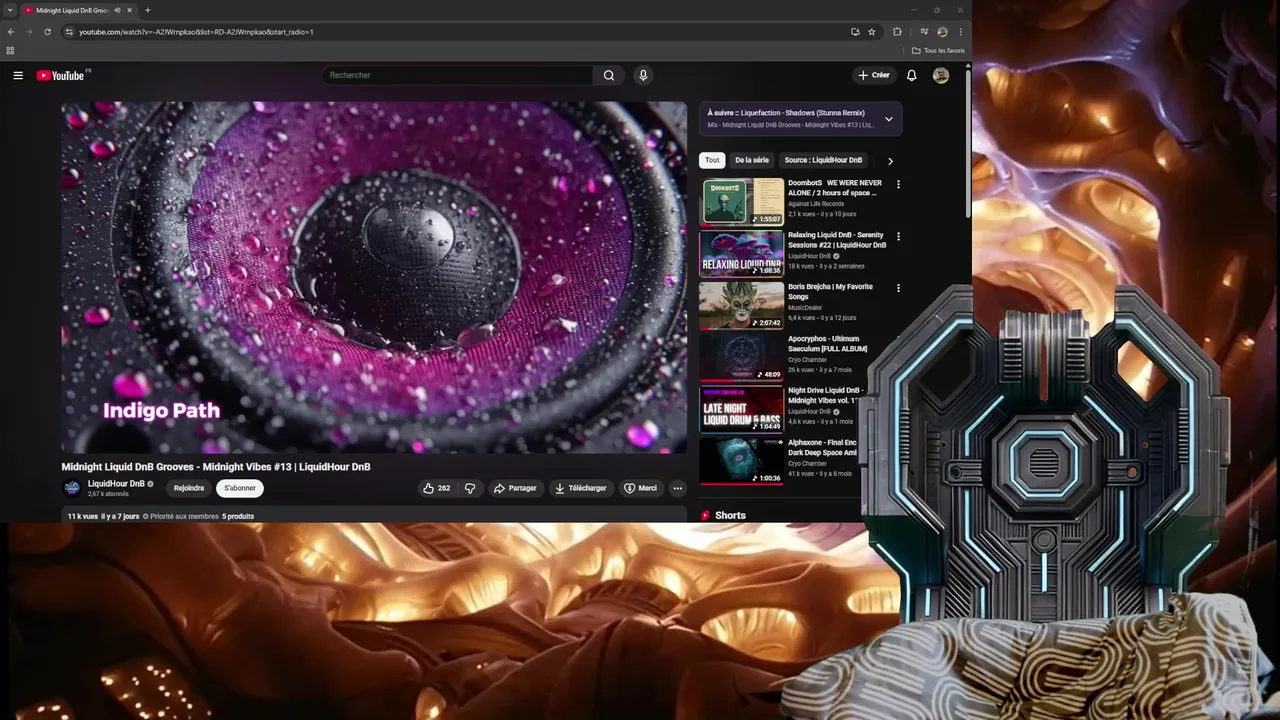Open more actions ellipsis under the video
This screenshot has height=720, width=1280.
[677, 488]
